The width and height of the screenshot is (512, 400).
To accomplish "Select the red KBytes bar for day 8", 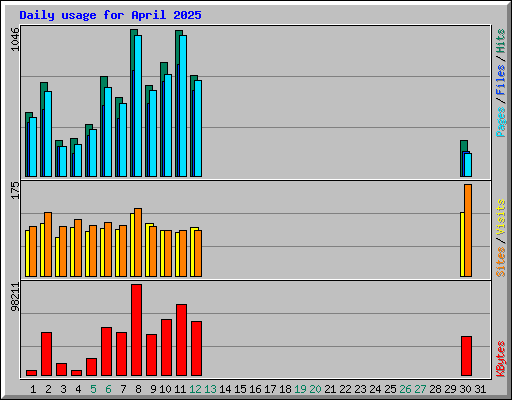I will 136,330.
